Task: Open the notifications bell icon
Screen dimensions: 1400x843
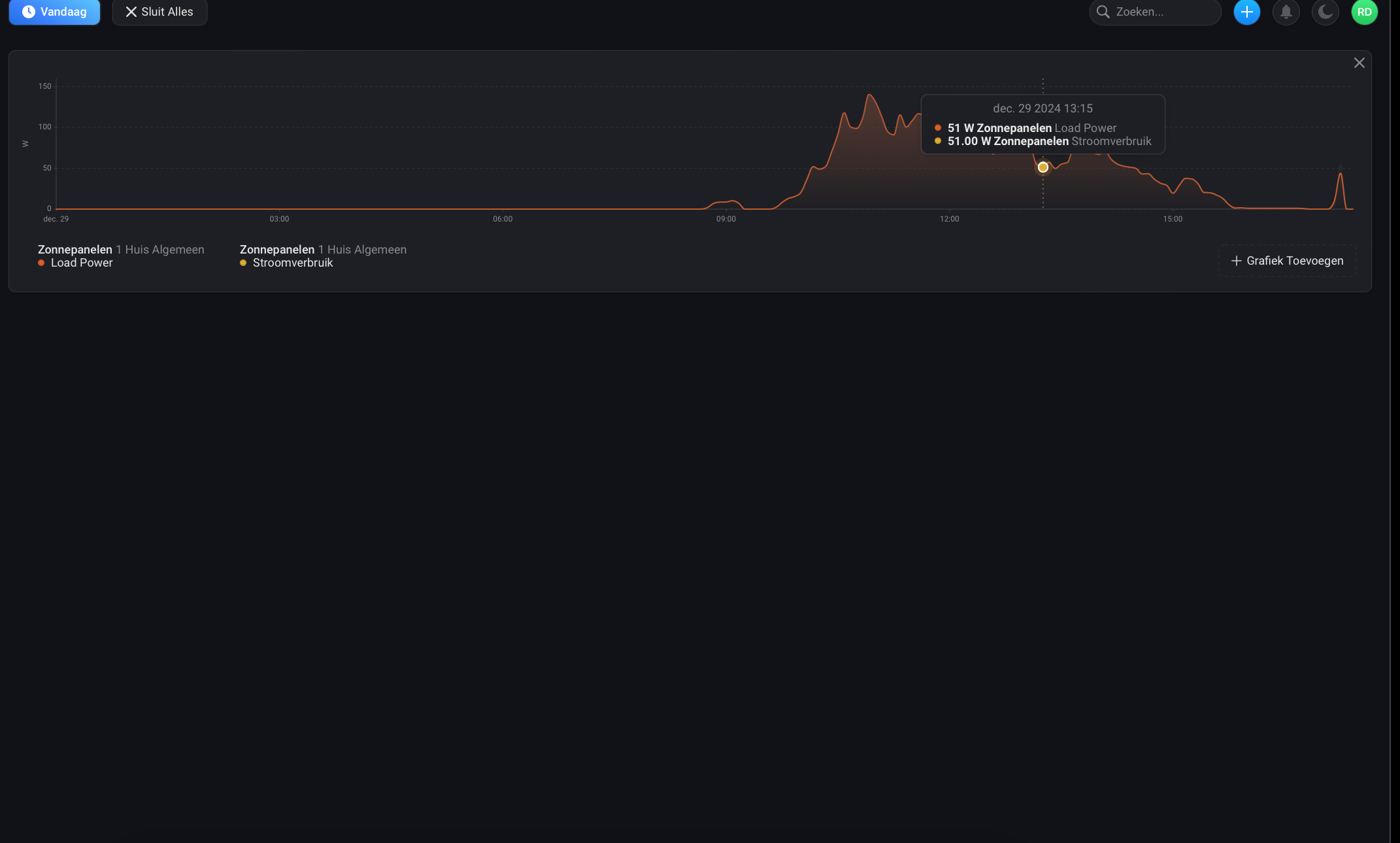Action: click(1286, 12)
